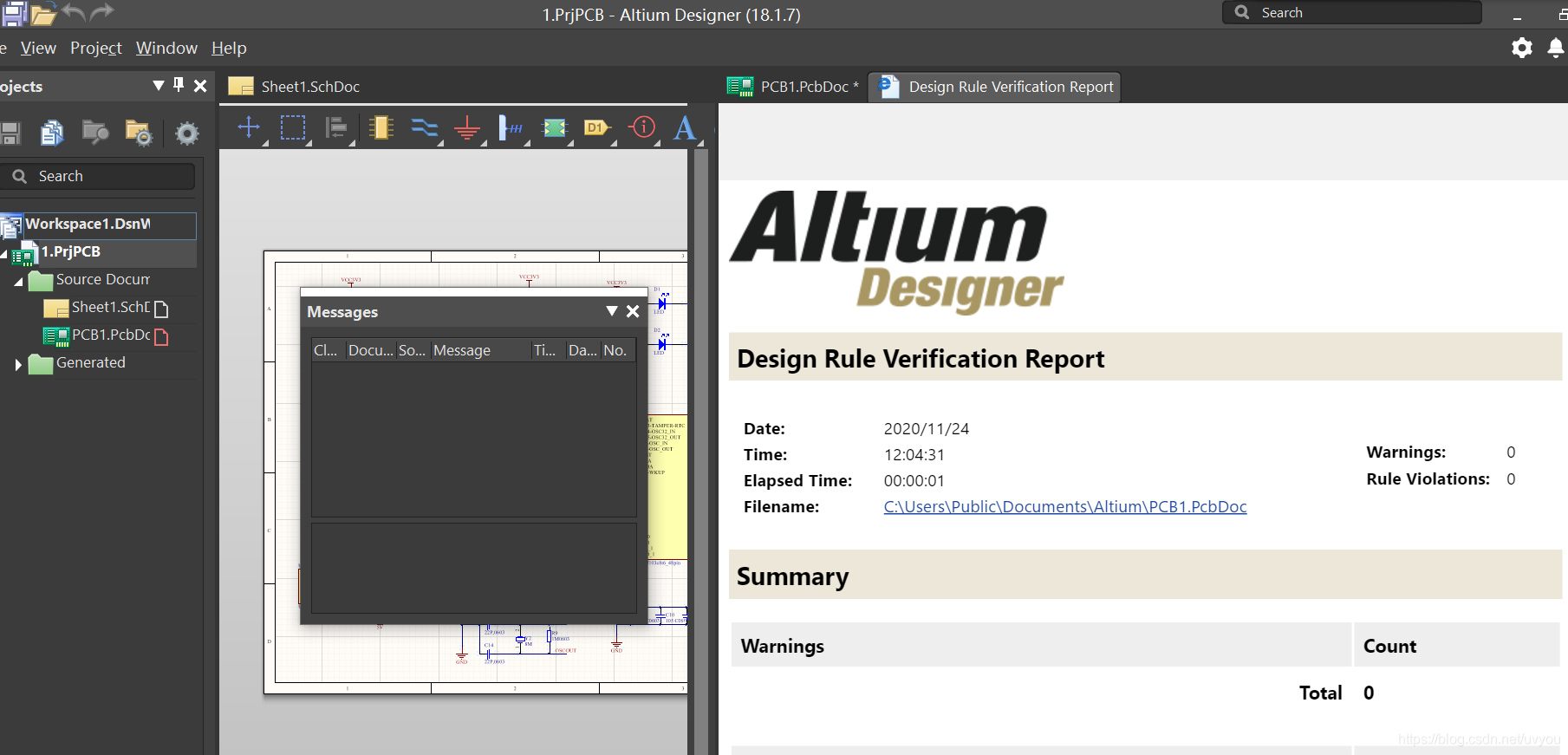Screen dimensions: 1568x755
Task: Select the Place Net Label D1 port tool
Action: pos(596,128)
